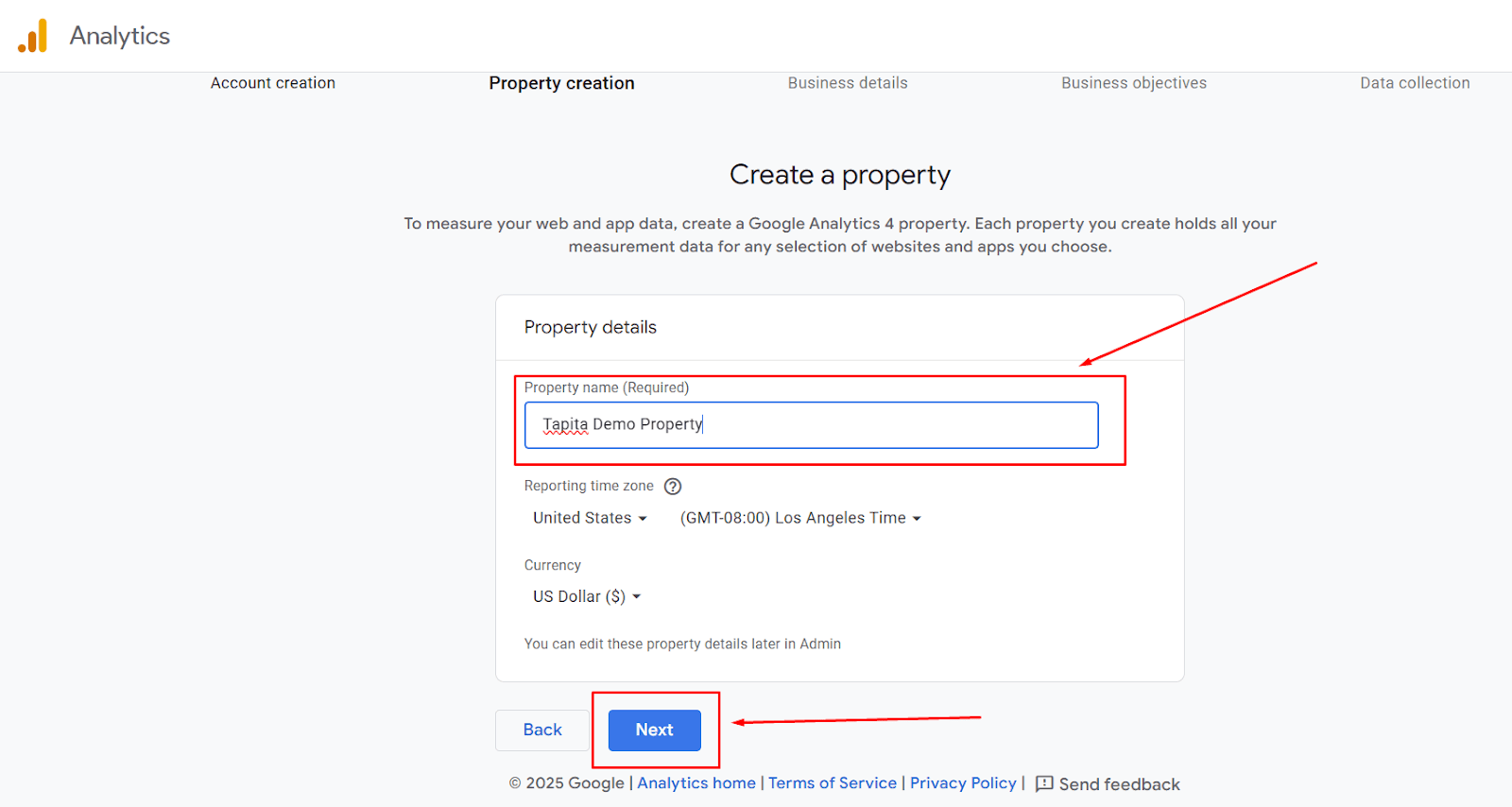Click the '© 2025 Google' footer text
Screen dimensions: 1512x807
567,783
